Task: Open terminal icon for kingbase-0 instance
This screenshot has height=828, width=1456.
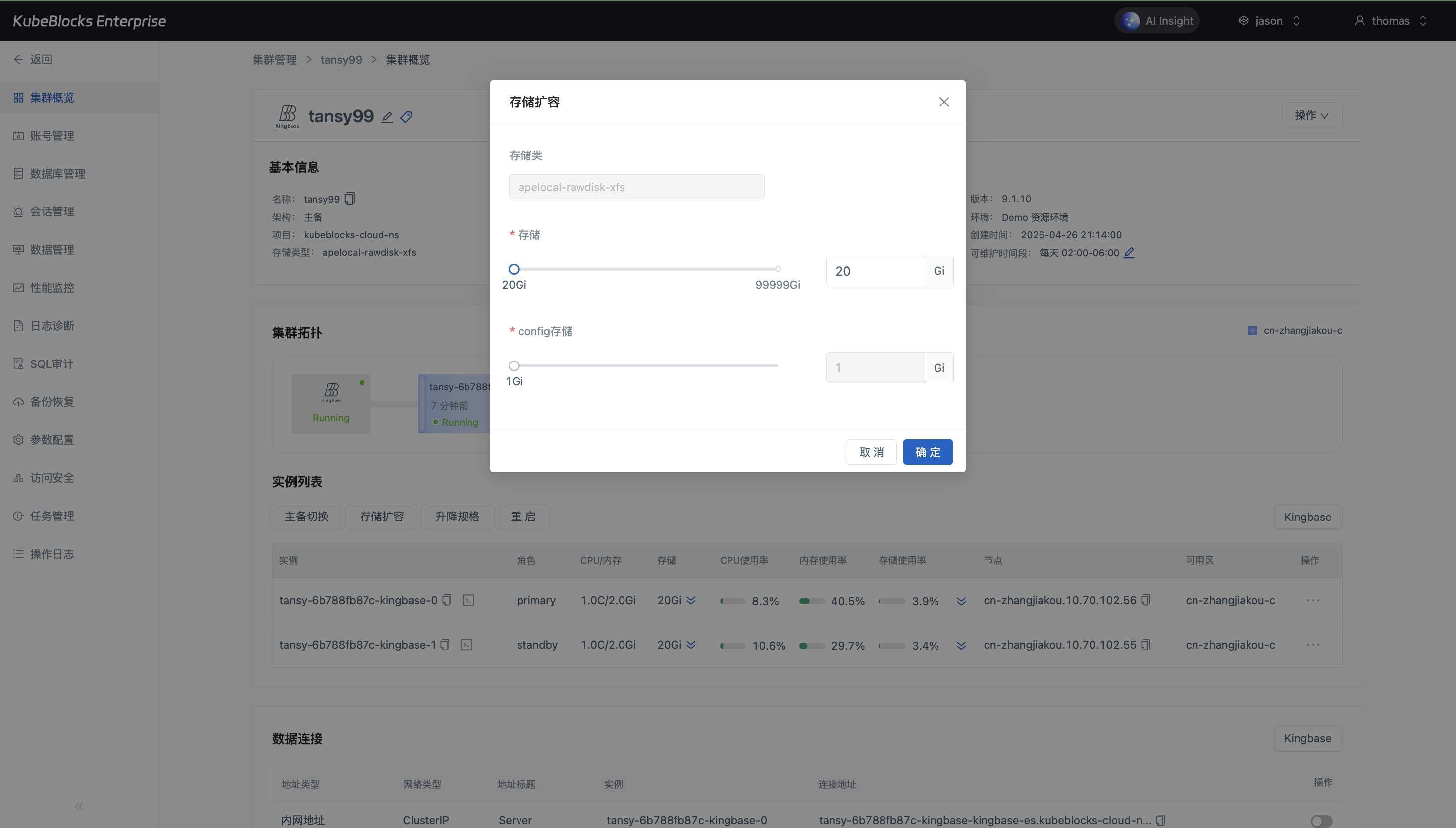Action: tap(468, 600)
